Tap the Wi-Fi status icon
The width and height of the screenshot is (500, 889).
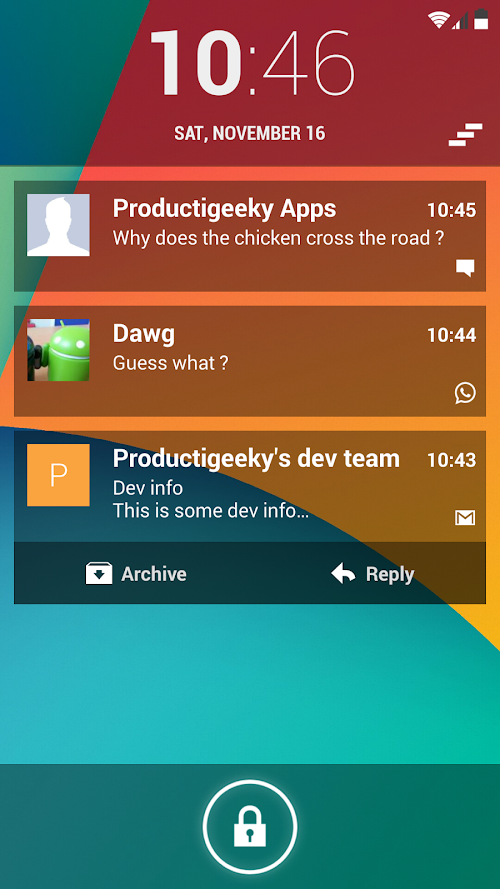(439, 20)
